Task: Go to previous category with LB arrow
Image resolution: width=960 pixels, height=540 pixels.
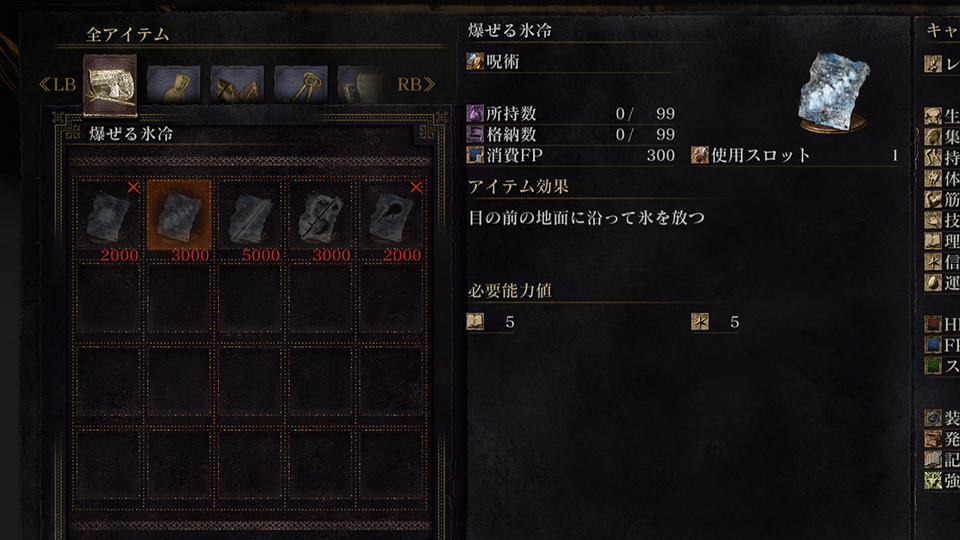Action: (x=57, y=84)
